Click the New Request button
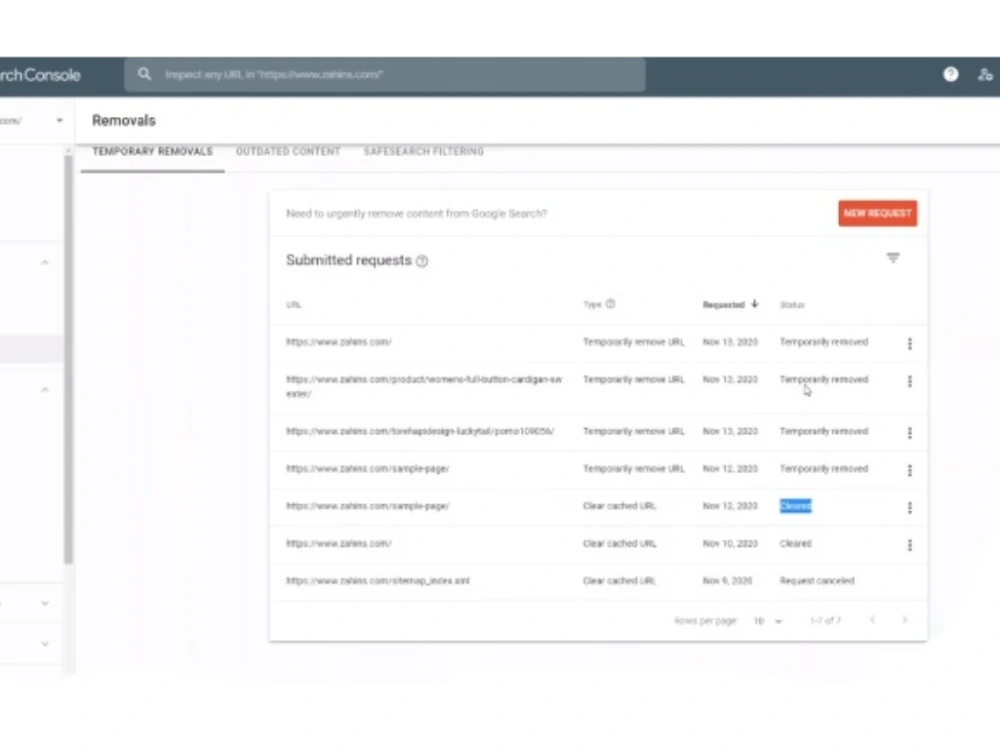Screen dimensions: 1000x750 (878, 213)
